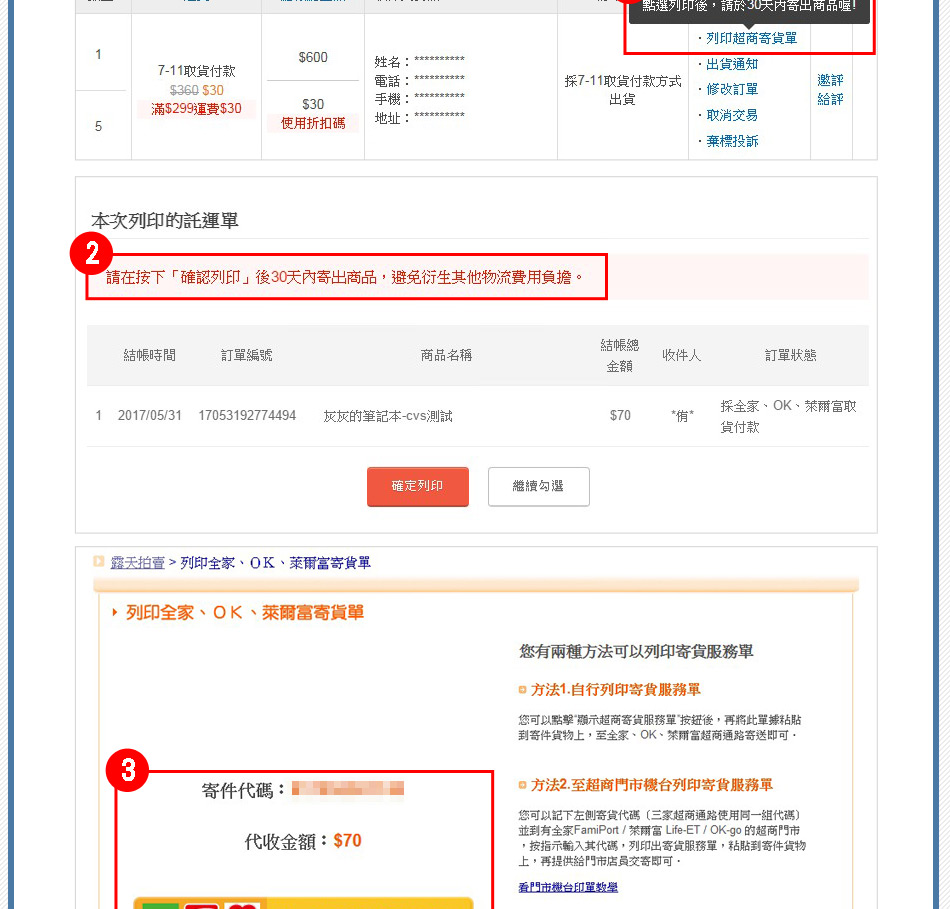Viewport: 950px width, 909px height.
Task: Click the 結帳時間 column header
Action: click(150, 355)
